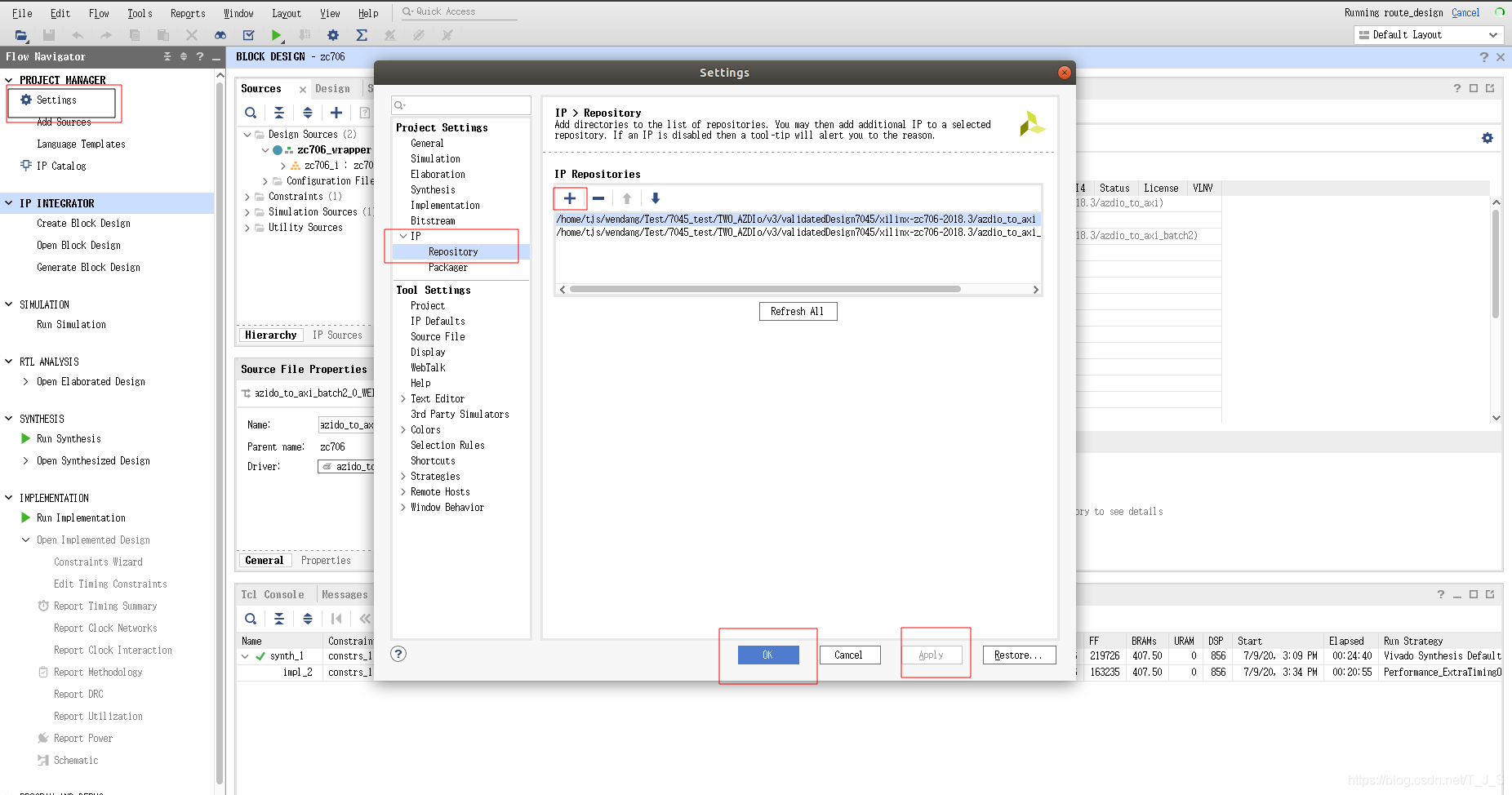Click the Quick Access search box
Screen dimensions: 1512x795
[460, 11]
